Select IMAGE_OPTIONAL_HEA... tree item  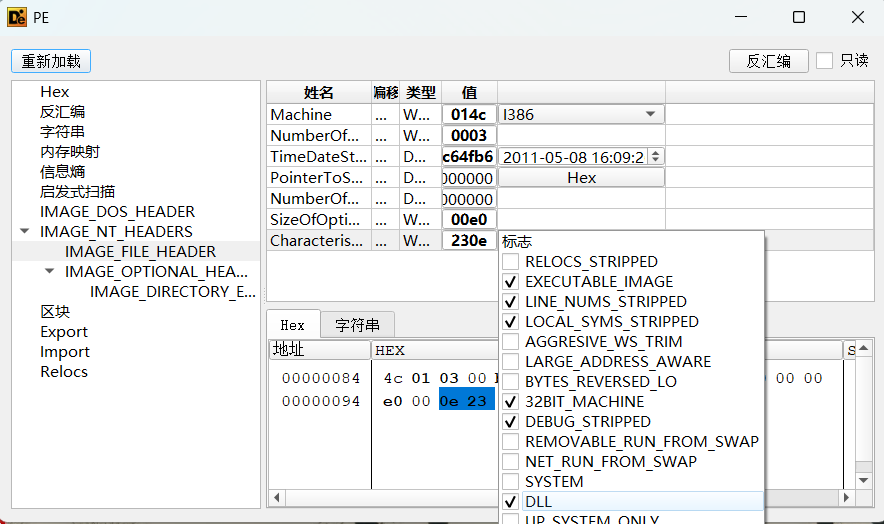tap(156, 272)
